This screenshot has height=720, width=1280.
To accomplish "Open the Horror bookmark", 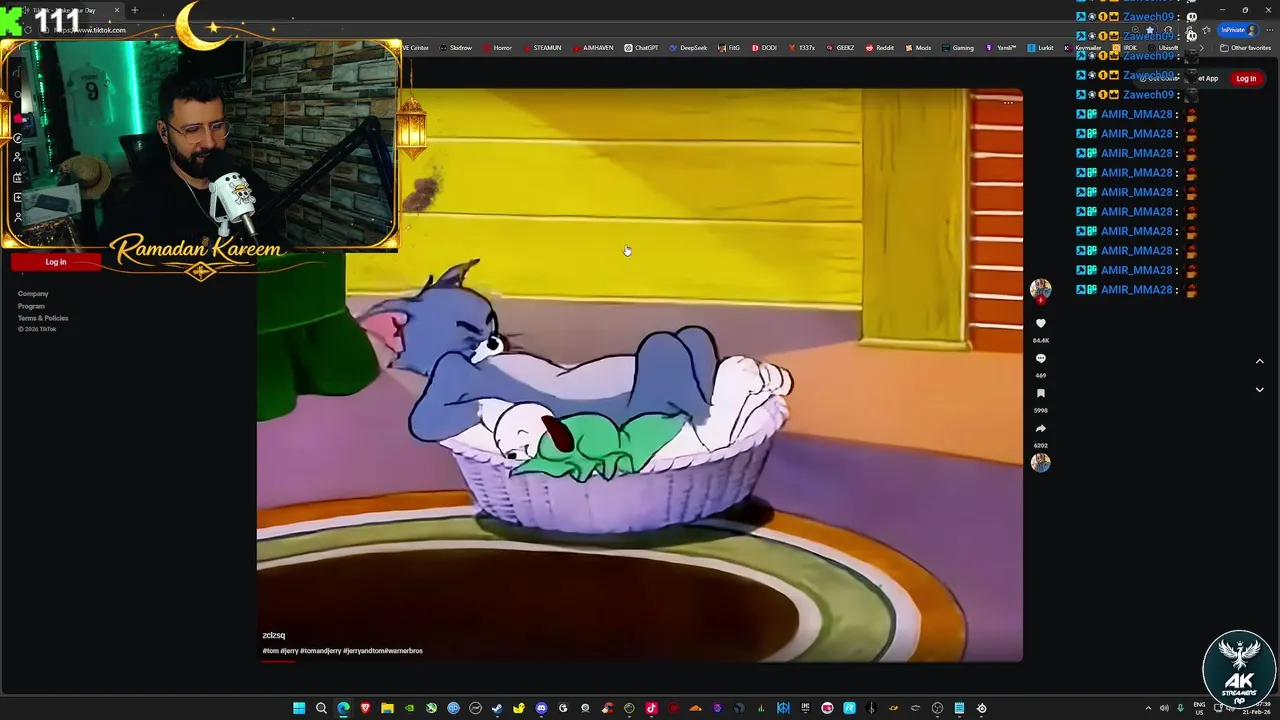I will click(497, 48).
